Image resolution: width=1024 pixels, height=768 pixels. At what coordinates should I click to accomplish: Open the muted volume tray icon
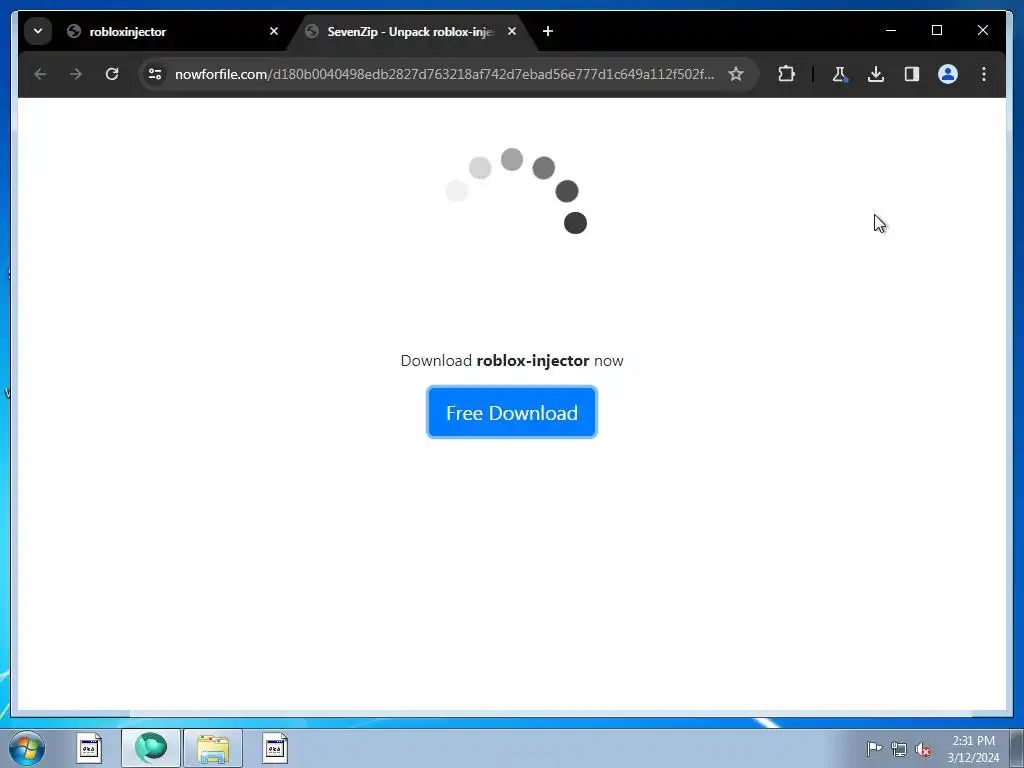coord(923,749)
